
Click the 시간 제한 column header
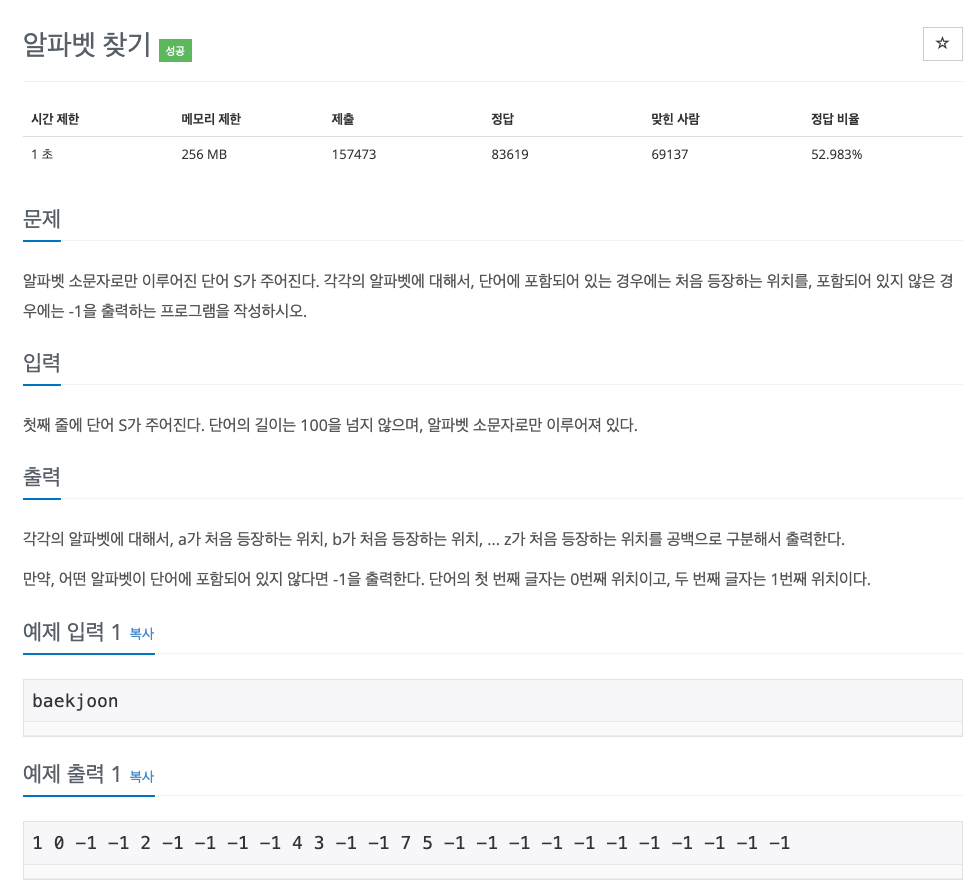pyautogui.click(x=55, y=119)
